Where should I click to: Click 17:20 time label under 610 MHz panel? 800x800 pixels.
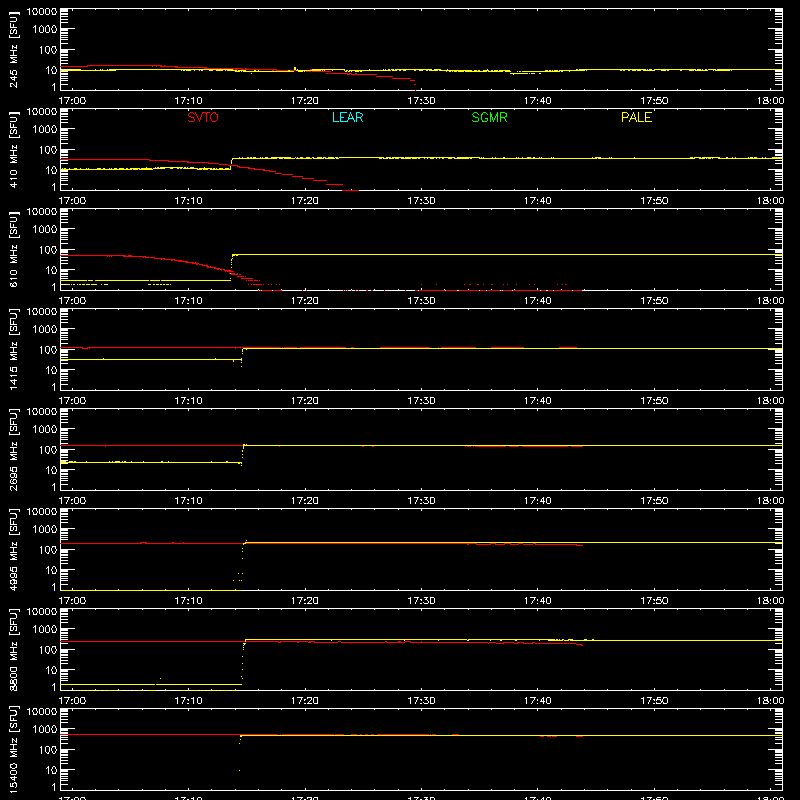[x=305, y=301]
